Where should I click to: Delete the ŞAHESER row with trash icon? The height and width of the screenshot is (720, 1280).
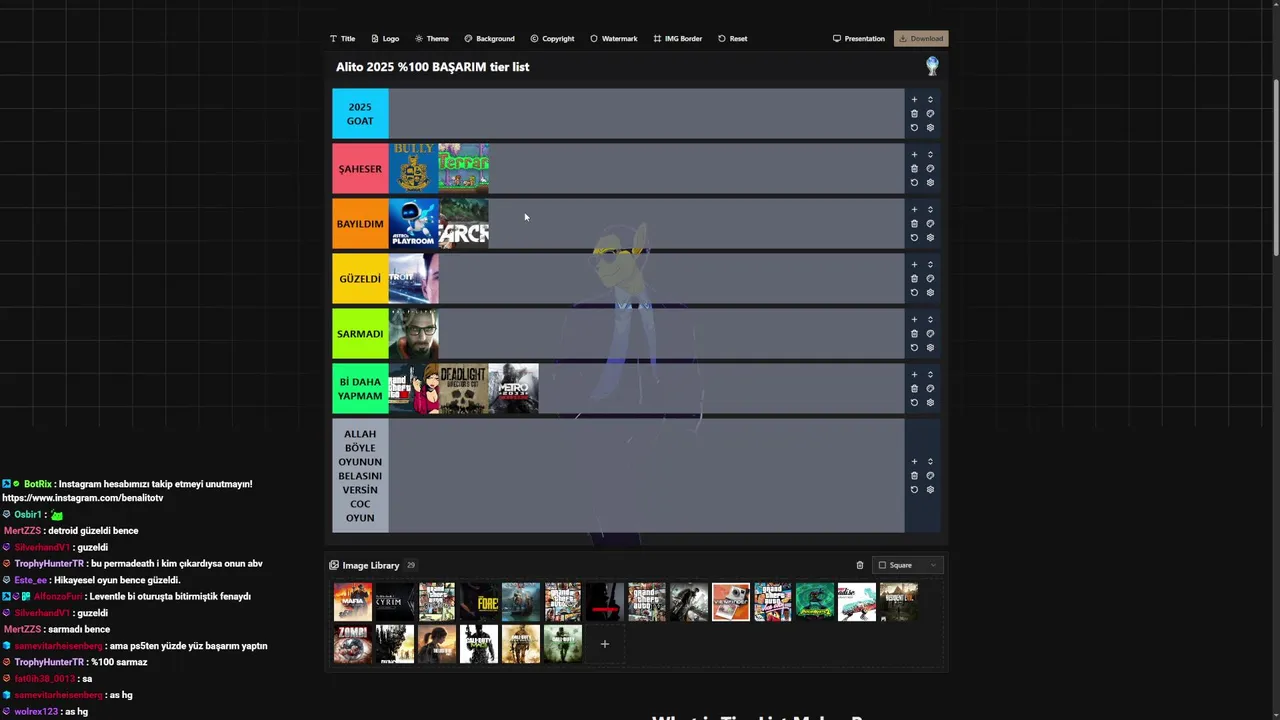coord(914,168)
